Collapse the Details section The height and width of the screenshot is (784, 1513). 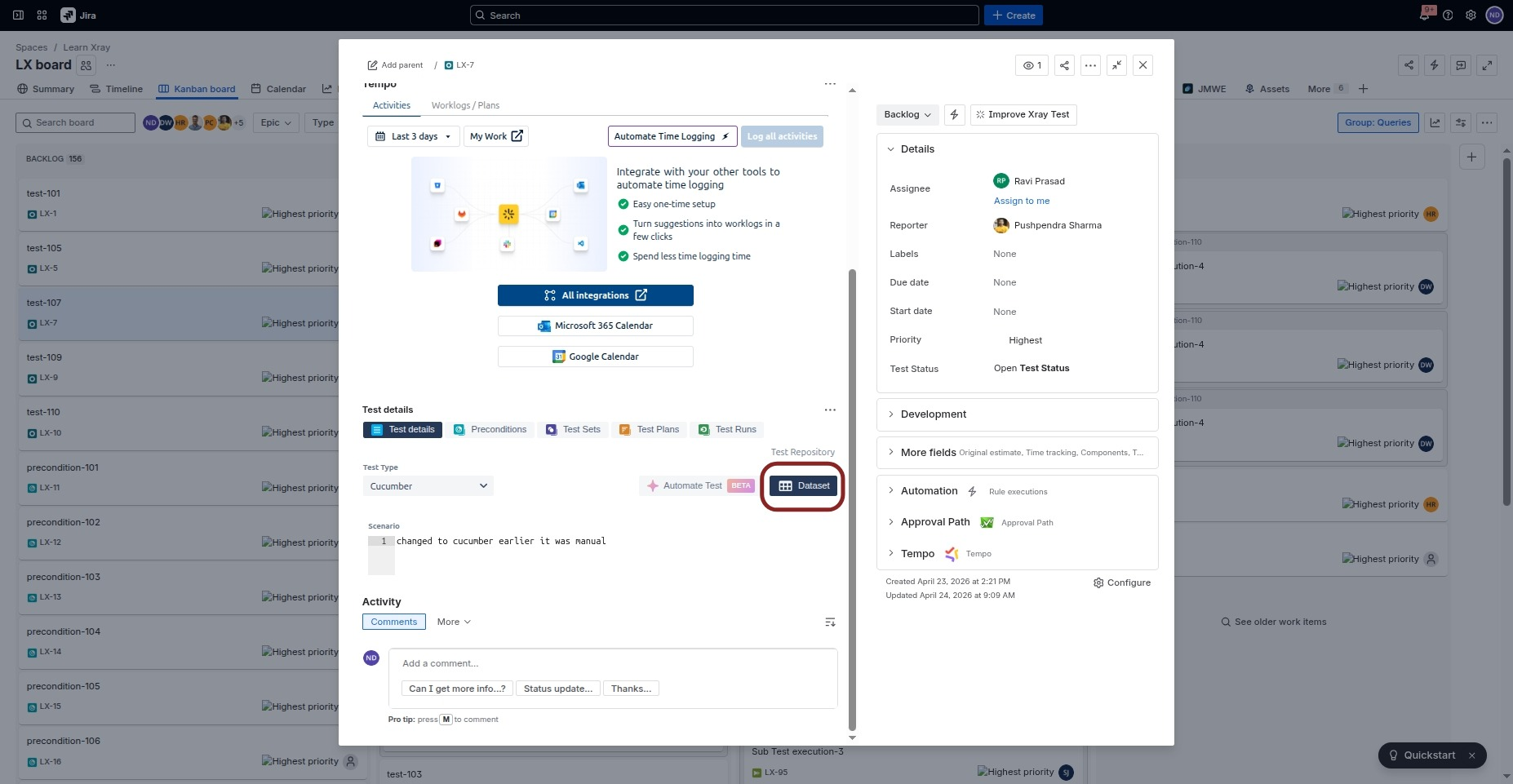pyautogui.click(x=891, y=149)
